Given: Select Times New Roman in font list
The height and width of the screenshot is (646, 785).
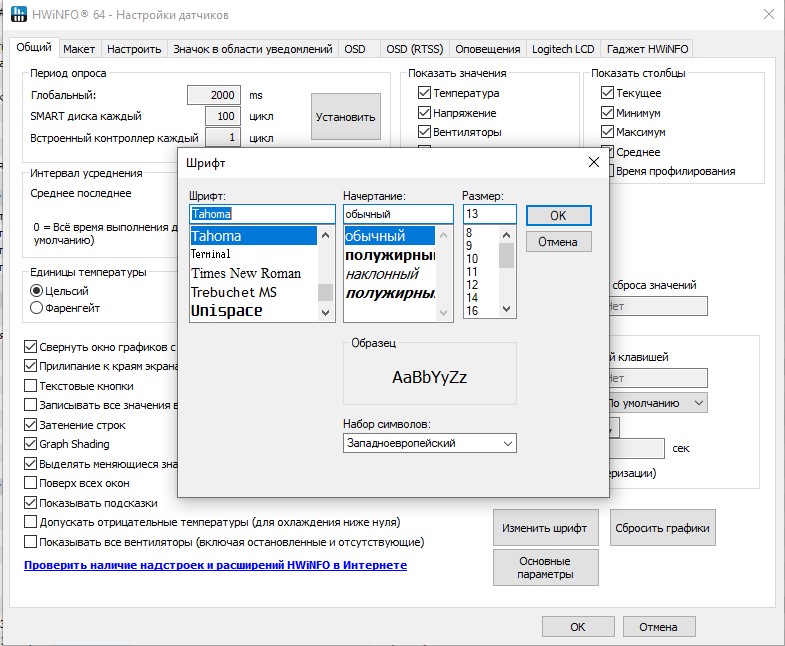Looking at the screenshot, I should coord(245,273).
